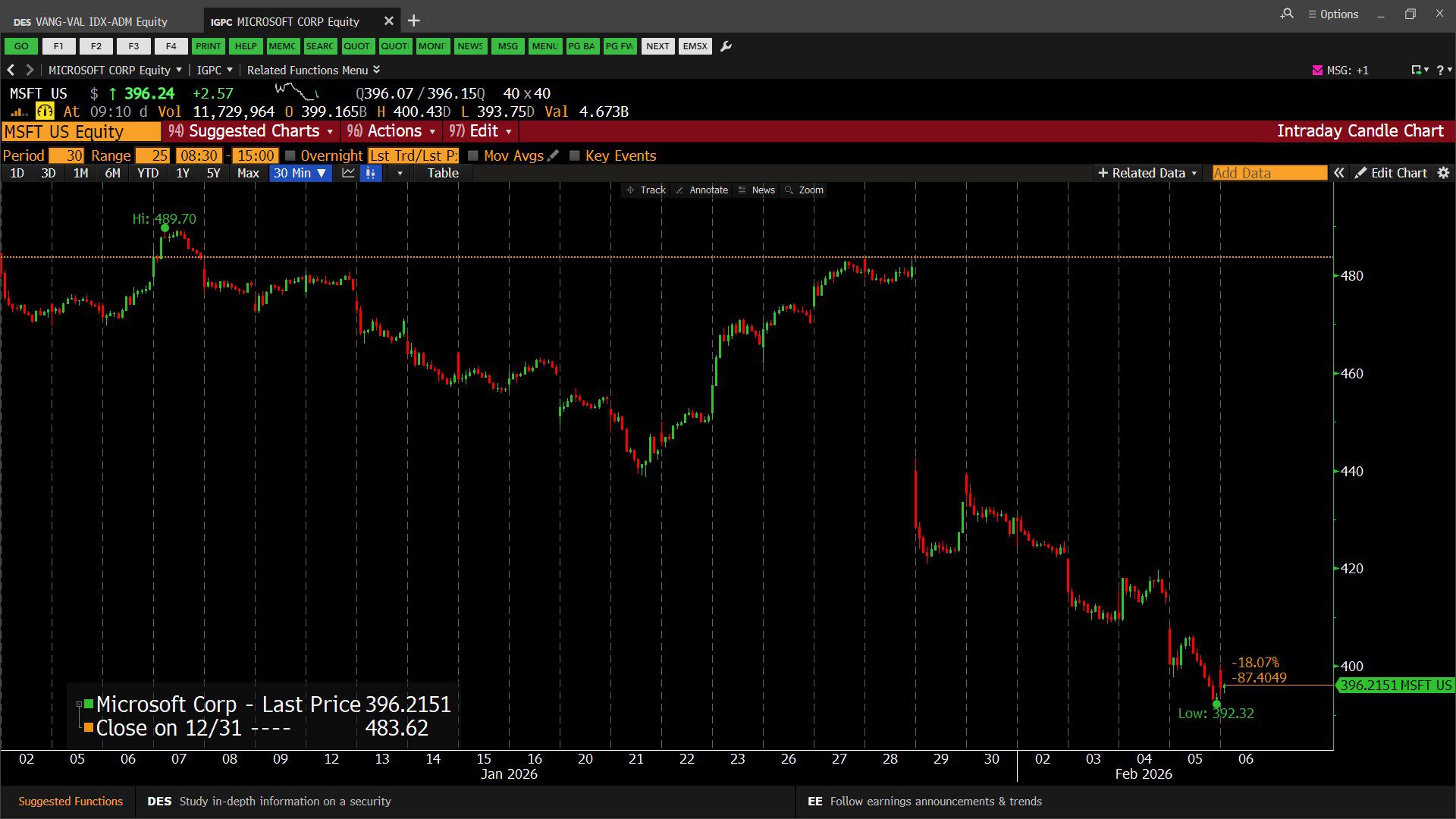Click the Add Data input field
The height and width of the screenshot is (819, 1456).
1269,173
